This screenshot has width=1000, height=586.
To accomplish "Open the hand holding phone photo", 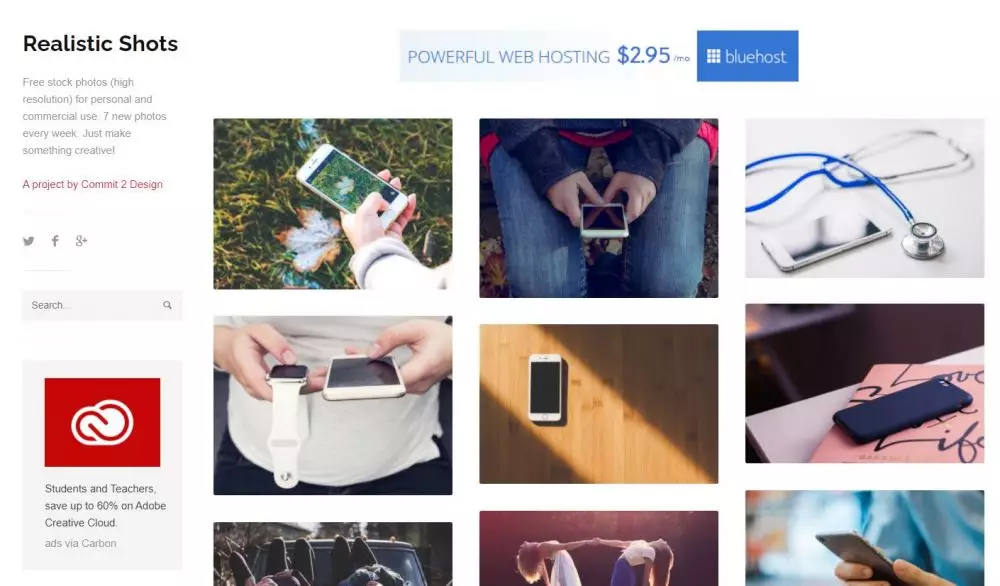I will pos(864,538).
